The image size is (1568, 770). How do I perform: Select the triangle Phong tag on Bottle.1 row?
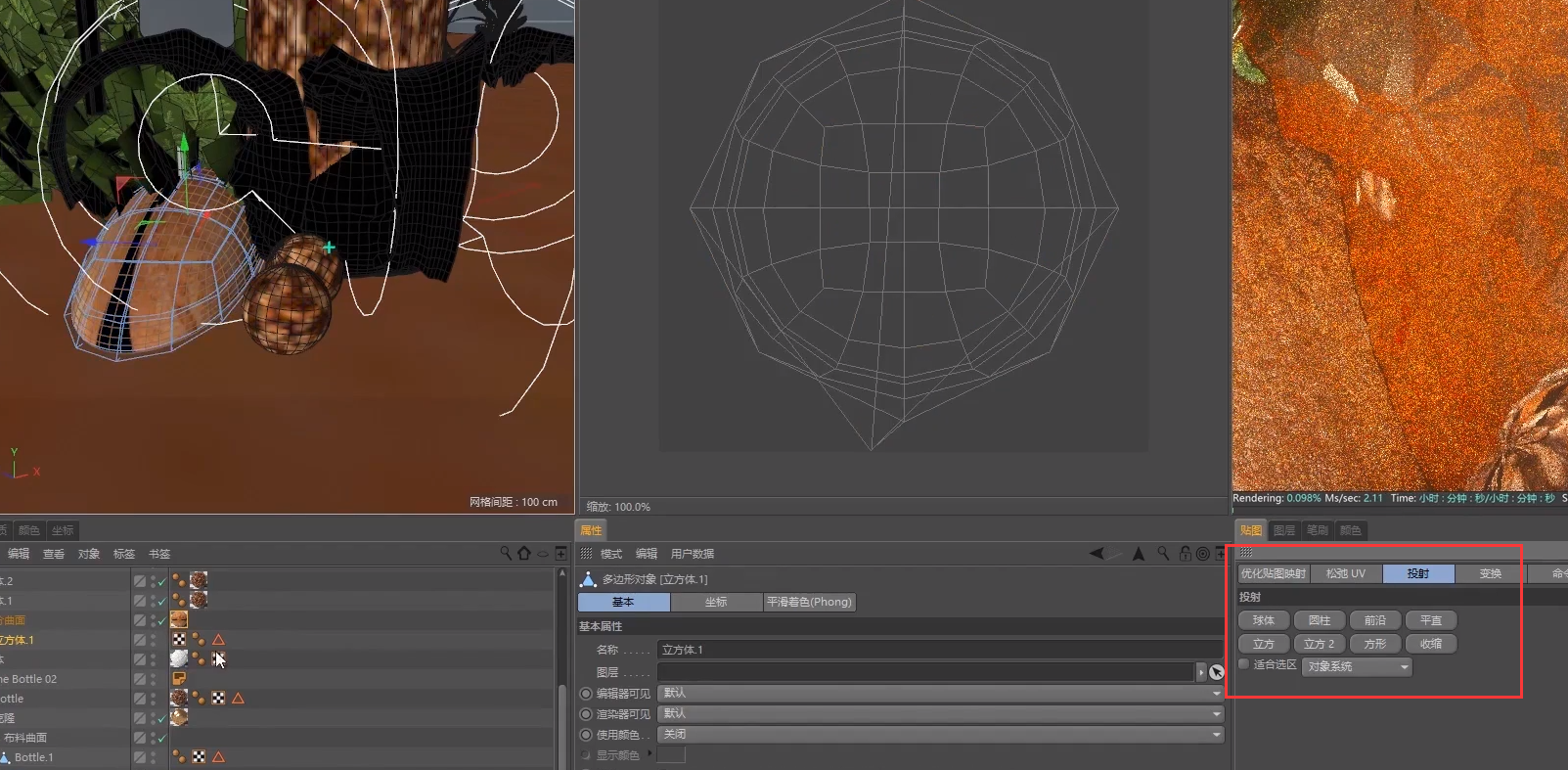click(x=219, y=756)
